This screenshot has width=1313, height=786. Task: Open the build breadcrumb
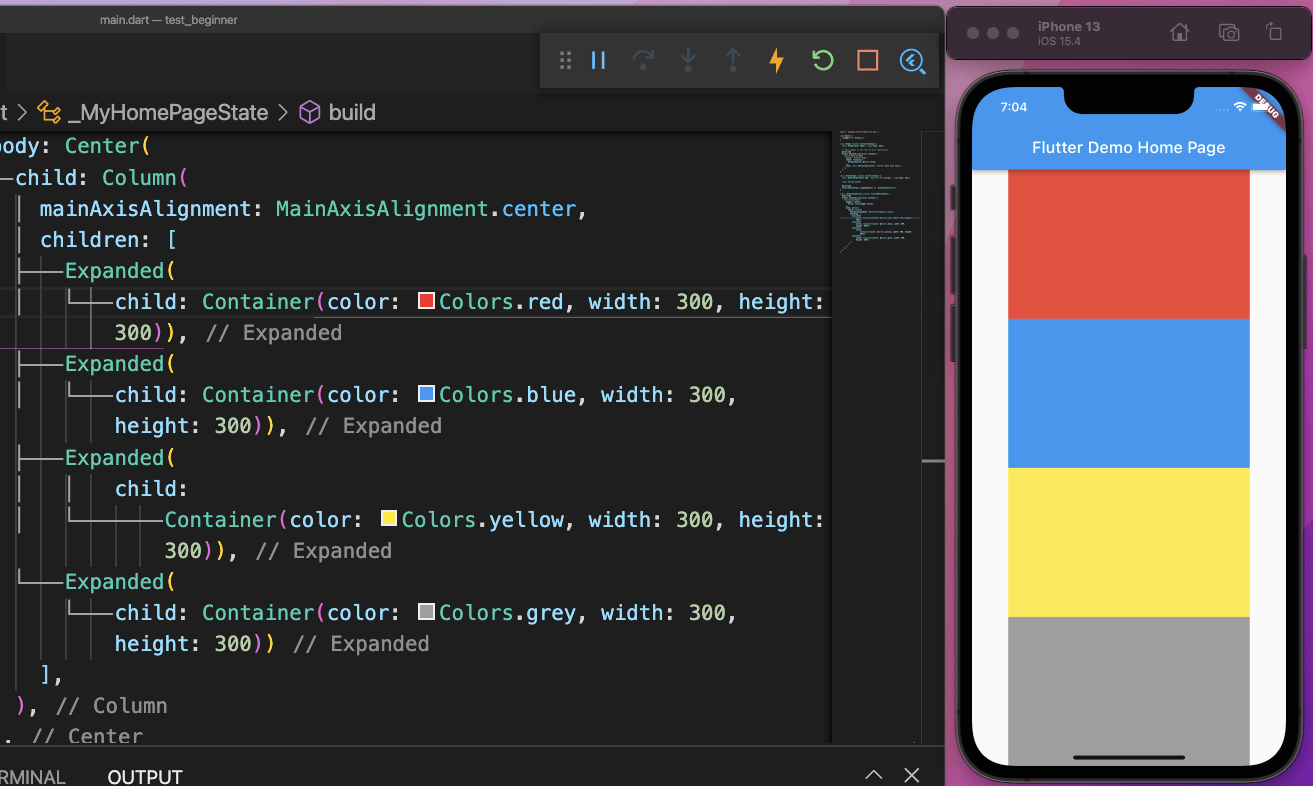(x=352, y=112)
